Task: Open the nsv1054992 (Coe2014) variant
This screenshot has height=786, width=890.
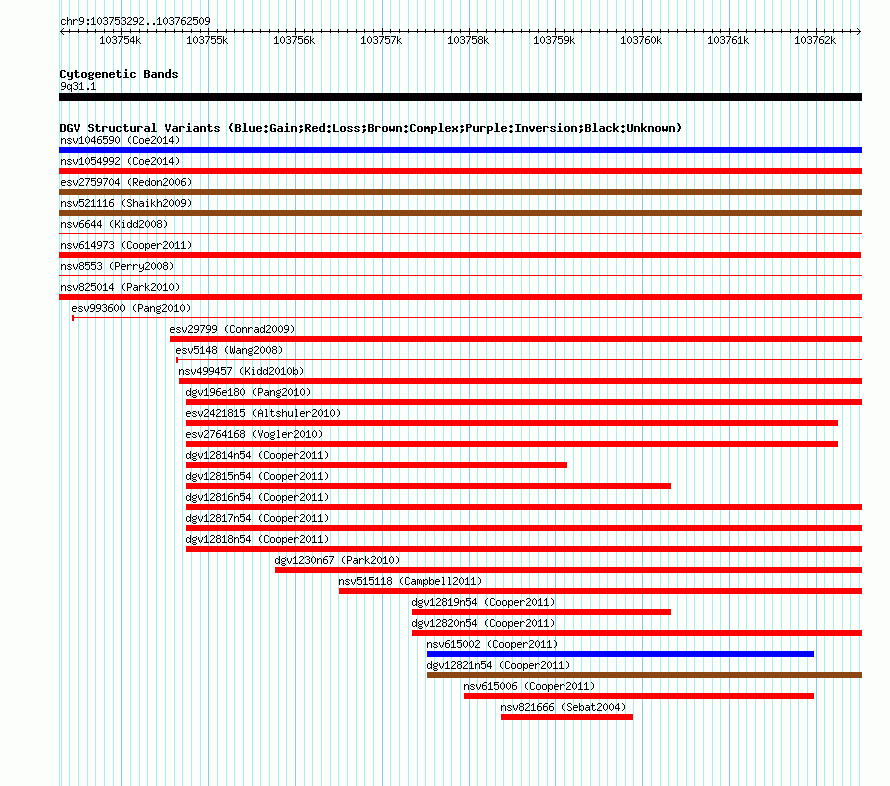Action: tap(120, 161)
